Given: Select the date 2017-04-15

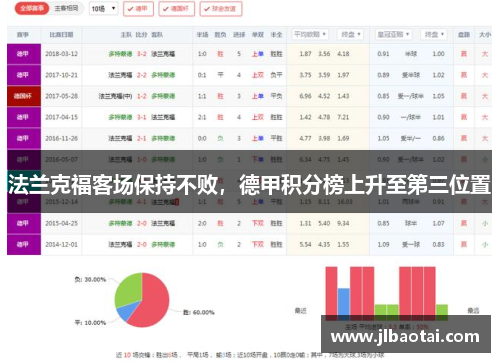Looking at the screenshot, I should coord(61,117).
